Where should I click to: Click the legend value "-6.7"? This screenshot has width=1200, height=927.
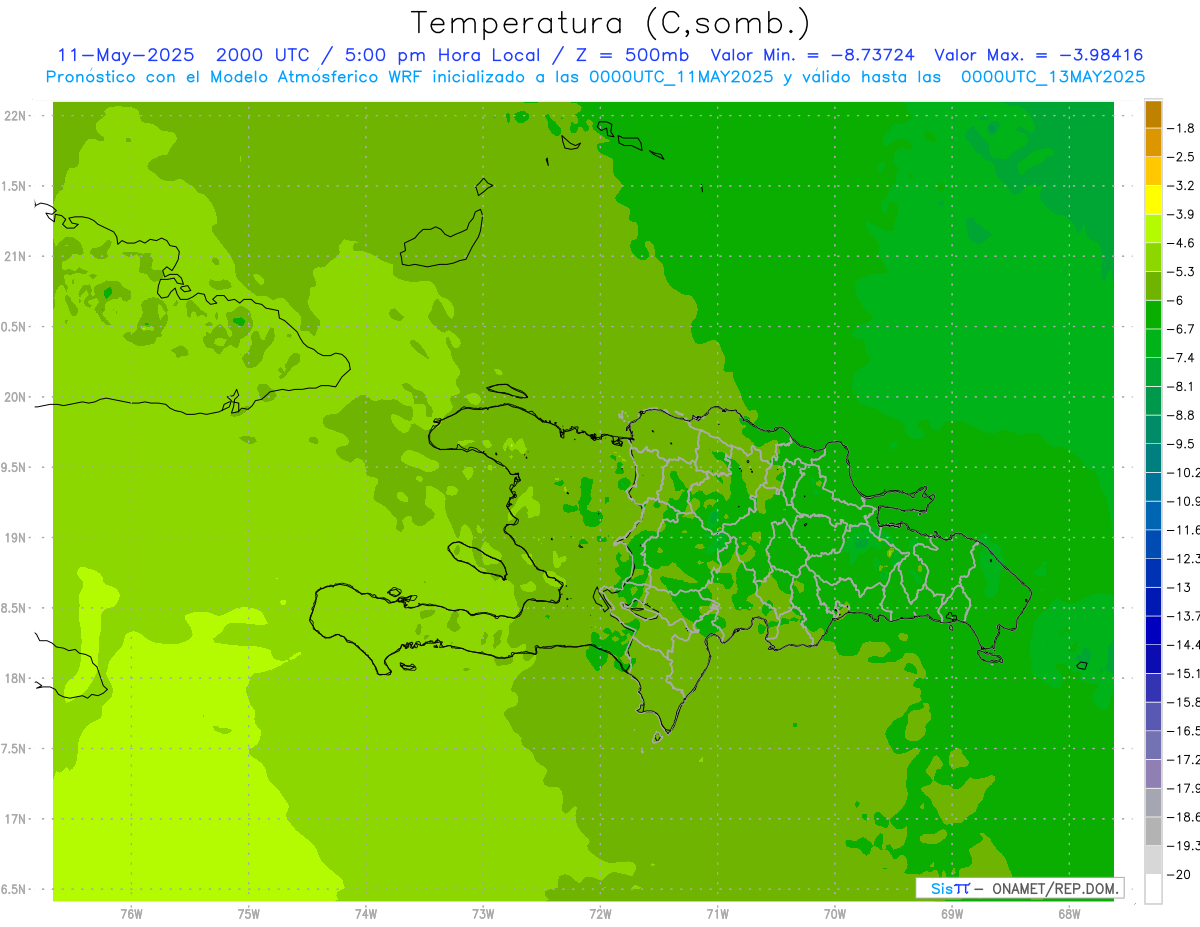pyautogui.click(x=1182, y=329)
